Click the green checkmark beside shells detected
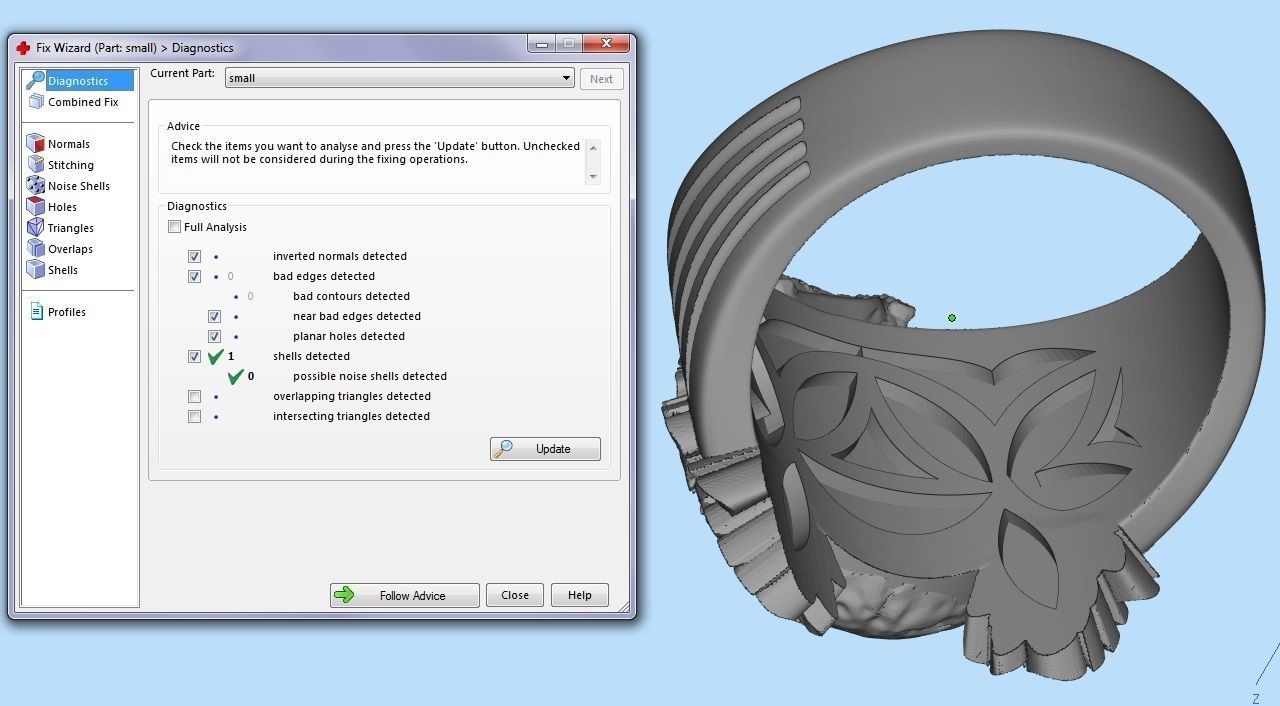 click(215, 356)
